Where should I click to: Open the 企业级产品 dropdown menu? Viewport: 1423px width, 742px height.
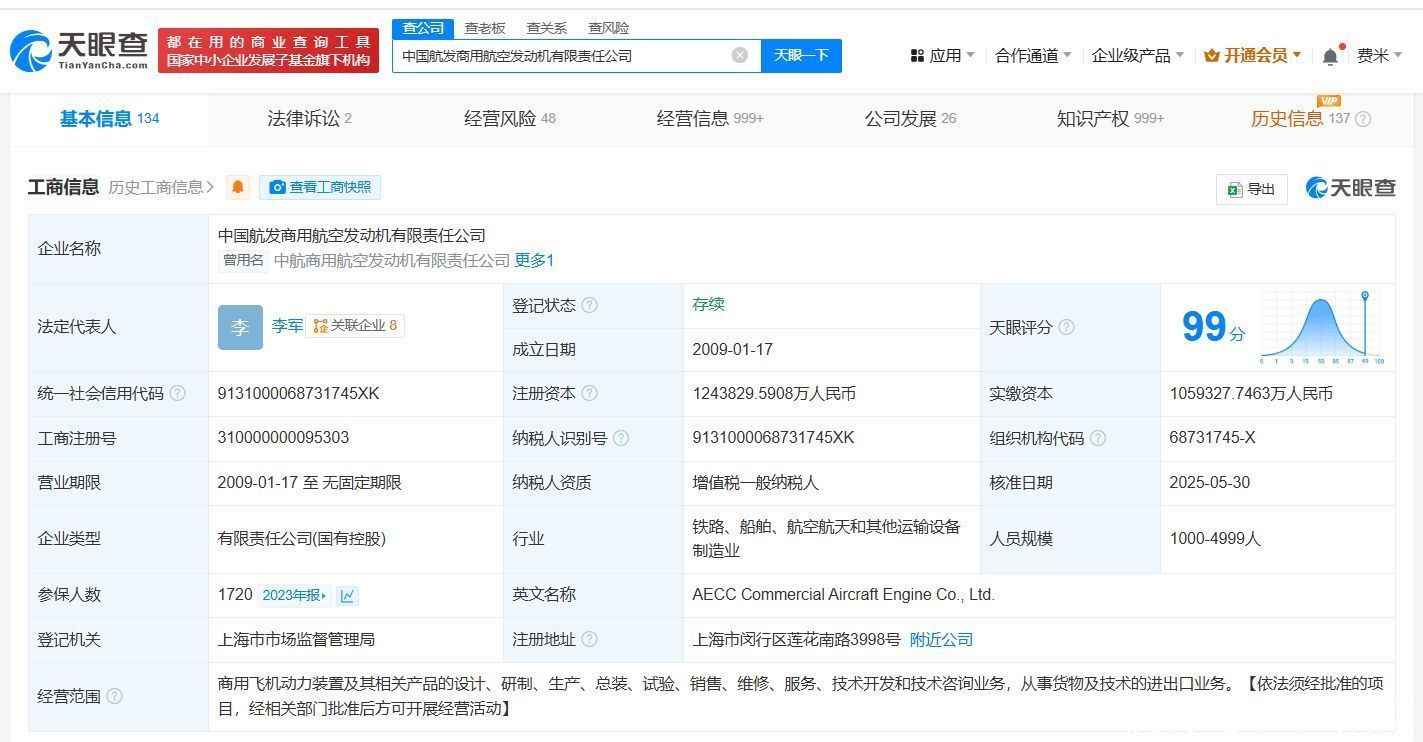(x=1137, y=56)
